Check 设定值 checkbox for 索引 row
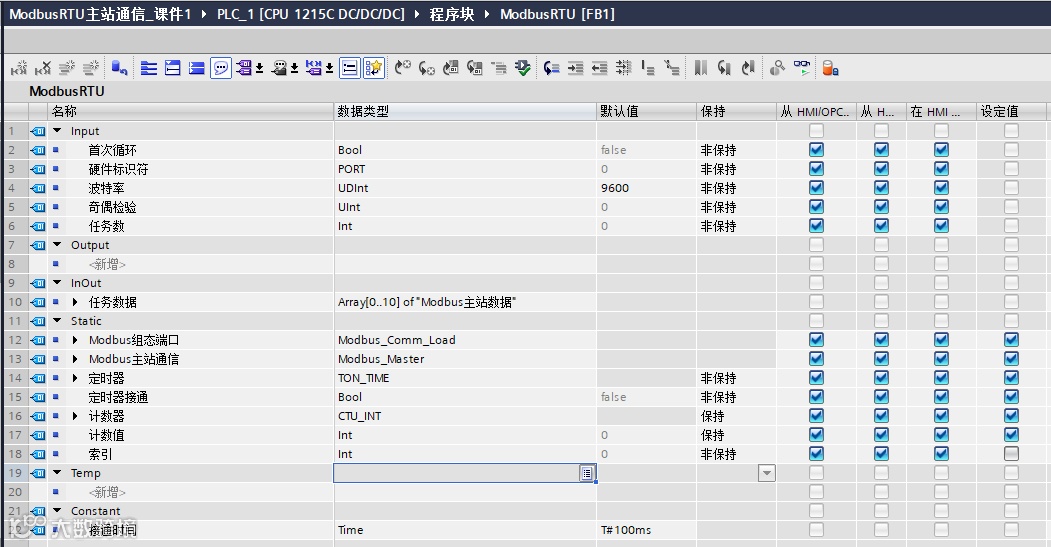The image size is (1051, 547). tap(1011, 454)
